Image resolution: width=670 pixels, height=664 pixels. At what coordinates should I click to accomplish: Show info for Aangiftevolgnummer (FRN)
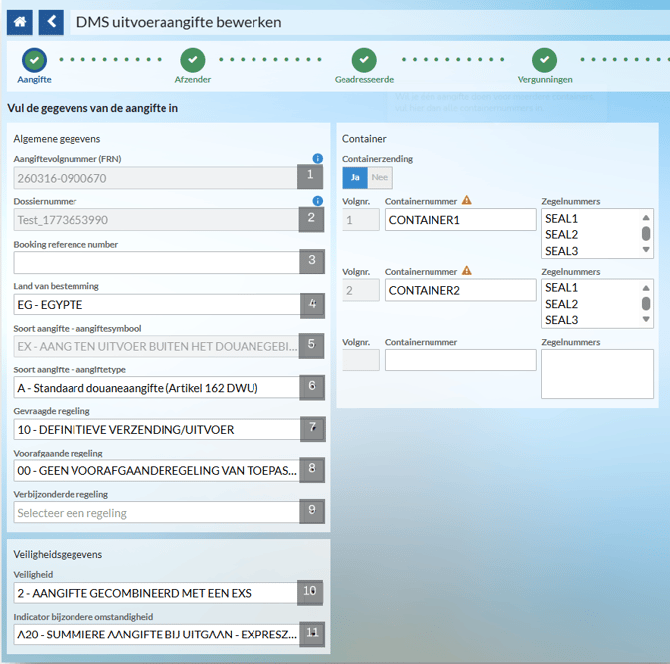(x=317, y=159)
